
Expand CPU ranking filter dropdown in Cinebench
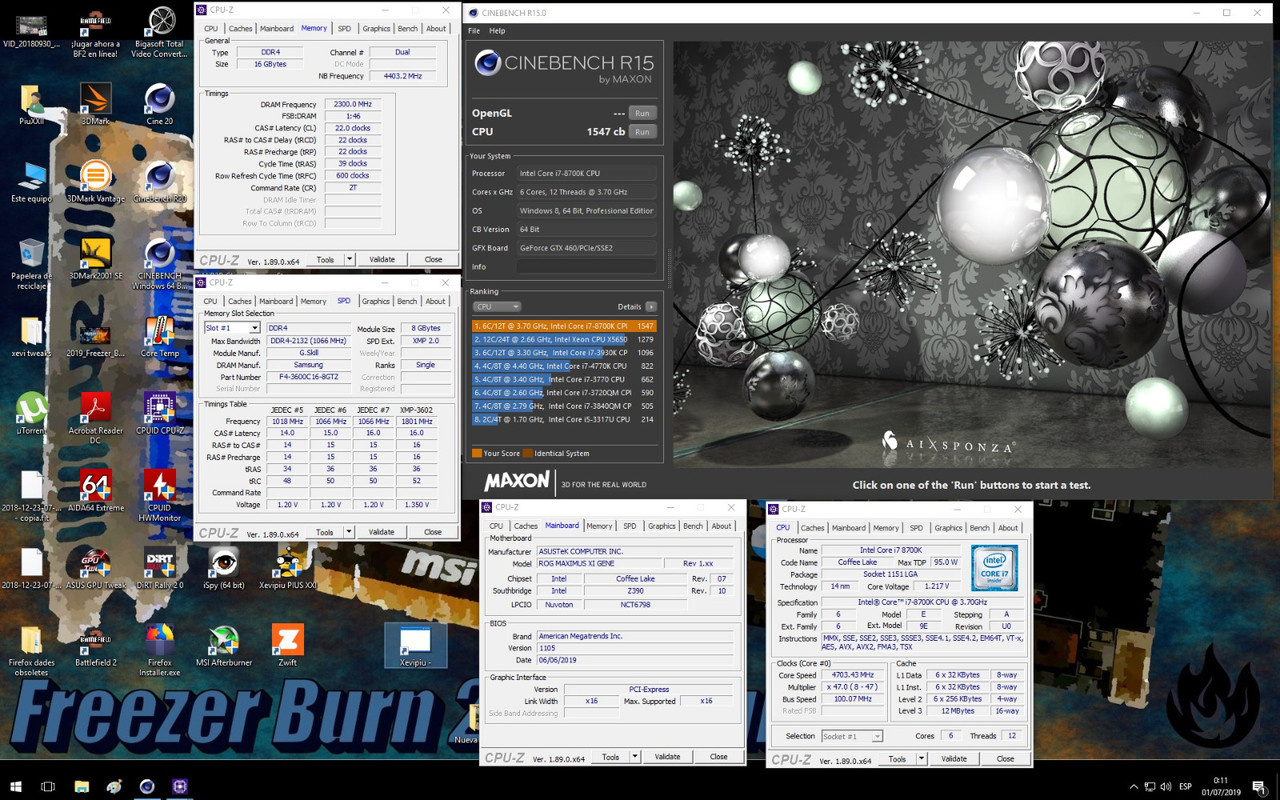(497, 307)
